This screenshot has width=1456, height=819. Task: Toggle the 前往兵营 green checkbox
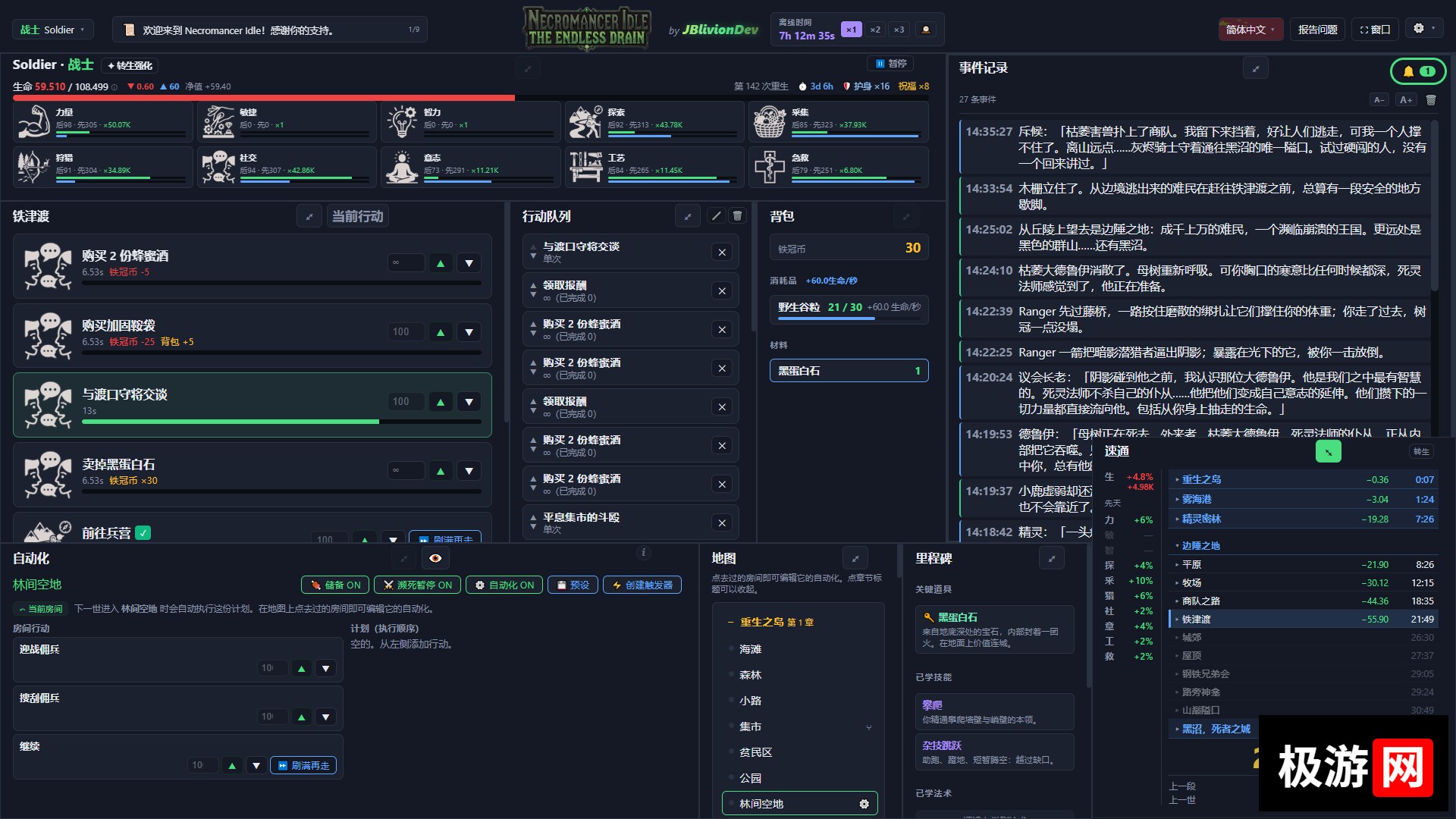point(143,533)
